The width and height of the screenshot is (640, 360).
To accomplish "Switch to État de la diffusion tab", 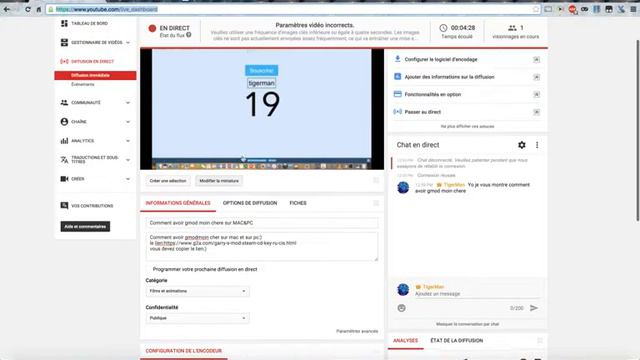I will pyautogui.click(x=457, y=340).
